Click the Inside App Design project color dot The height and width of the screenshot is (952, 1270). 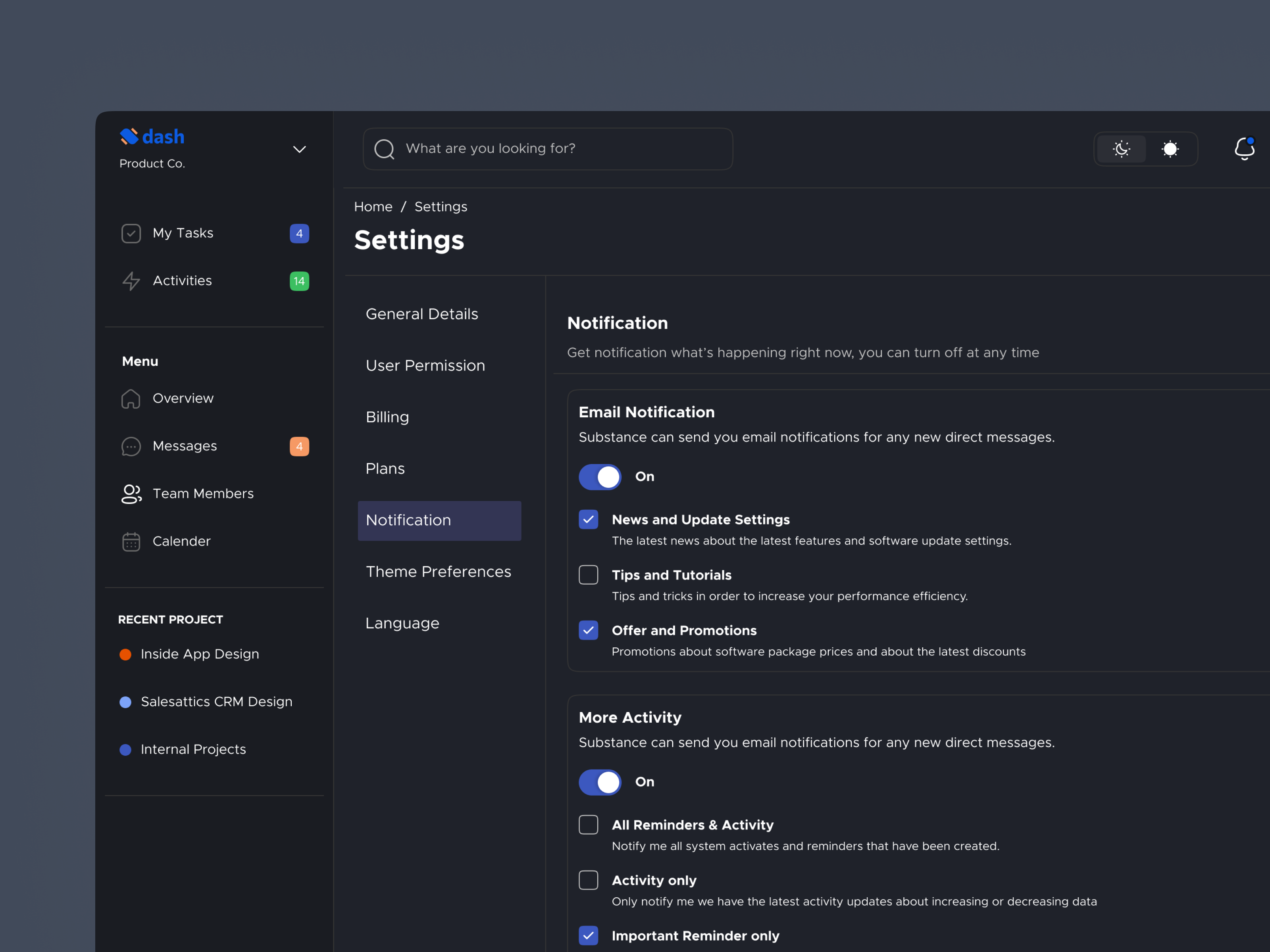[x=126, y=654]
